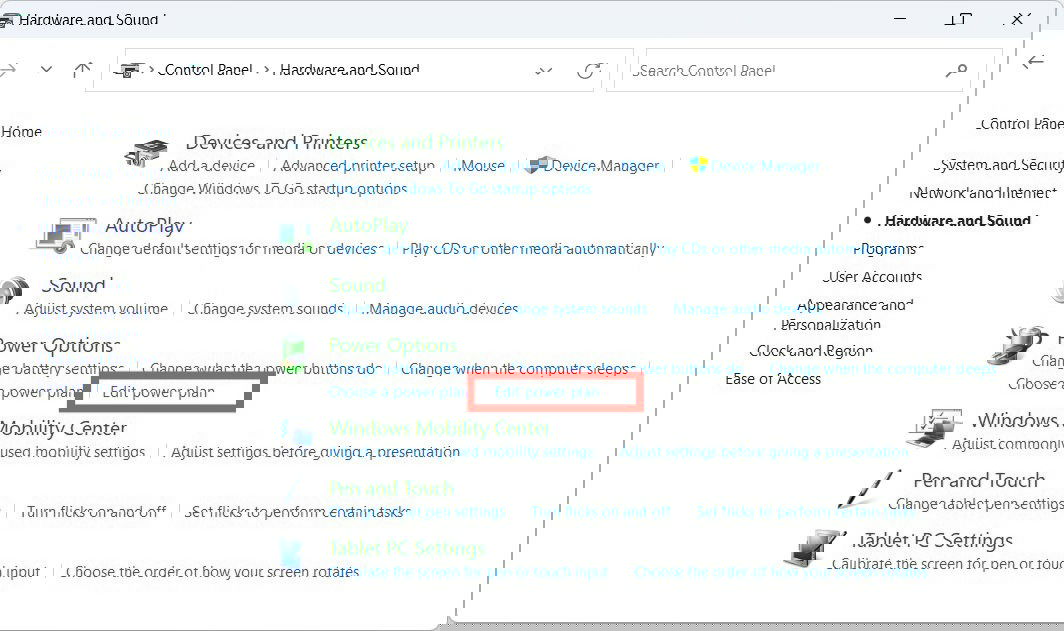Open Programs in the sidebar
1064x631 pixels.
click(888, 249)
